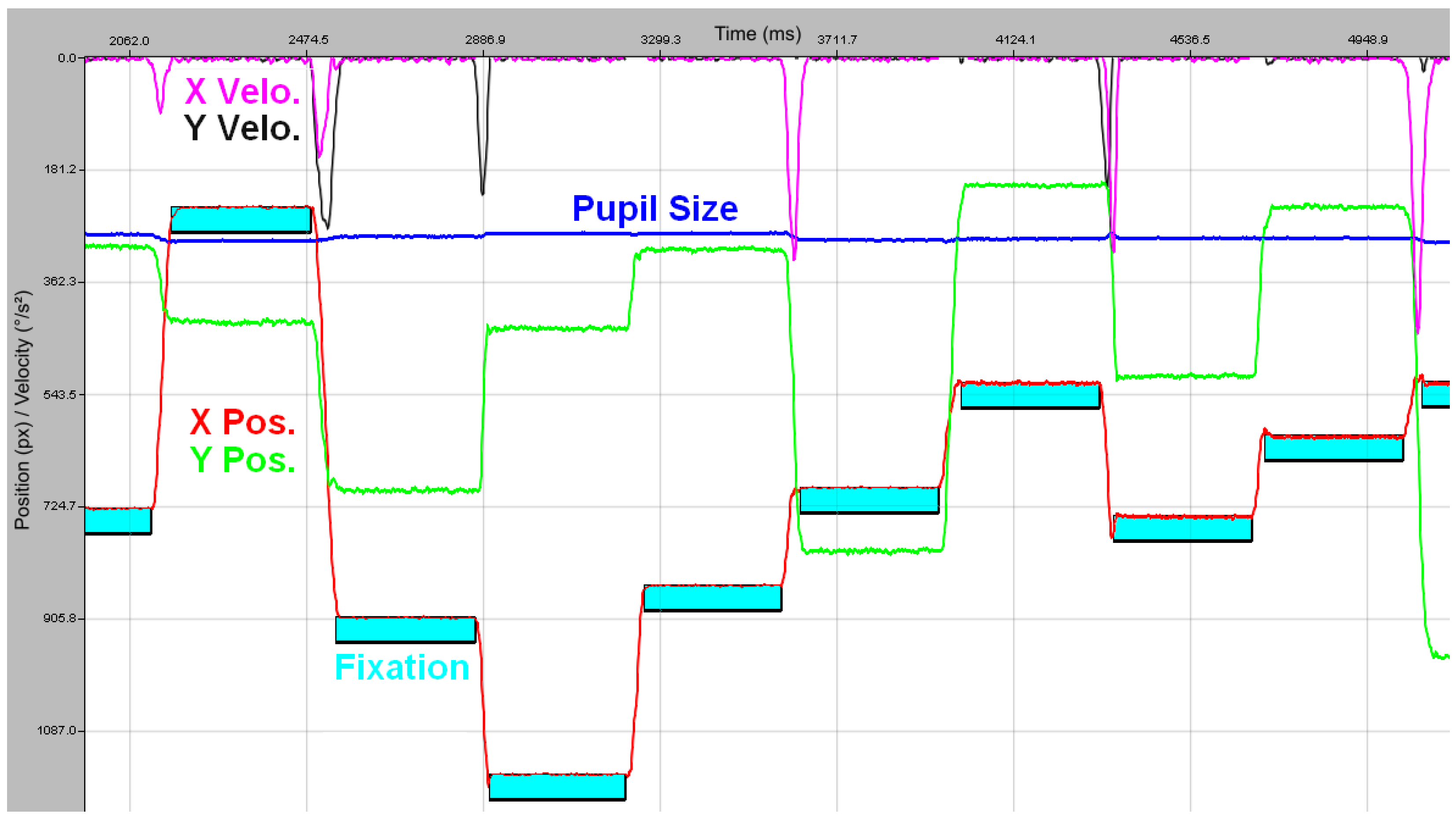Click the Y Velo. black label

[x=242, y=129]
